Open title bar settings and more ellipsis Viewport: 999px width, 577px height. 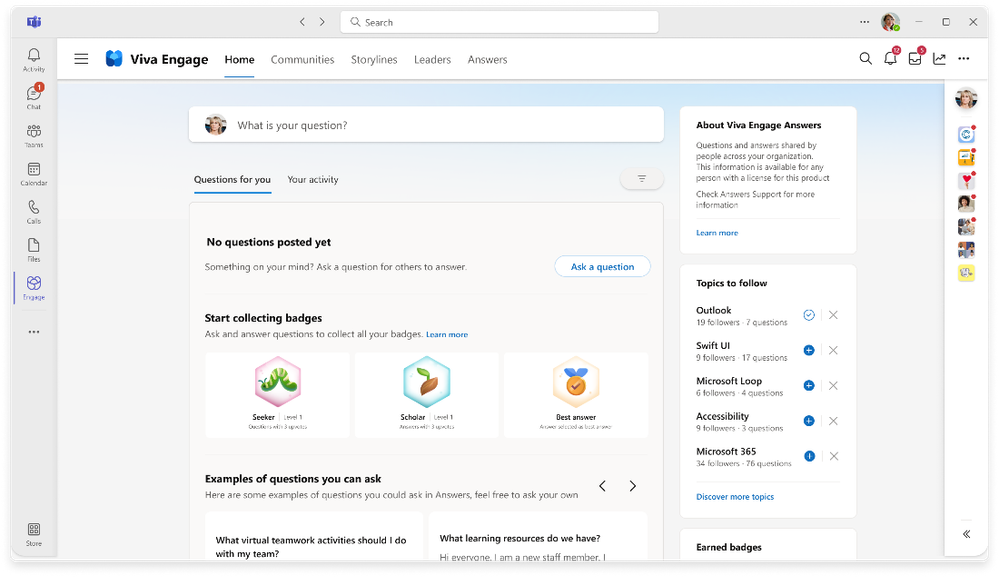tap(864, 22)
